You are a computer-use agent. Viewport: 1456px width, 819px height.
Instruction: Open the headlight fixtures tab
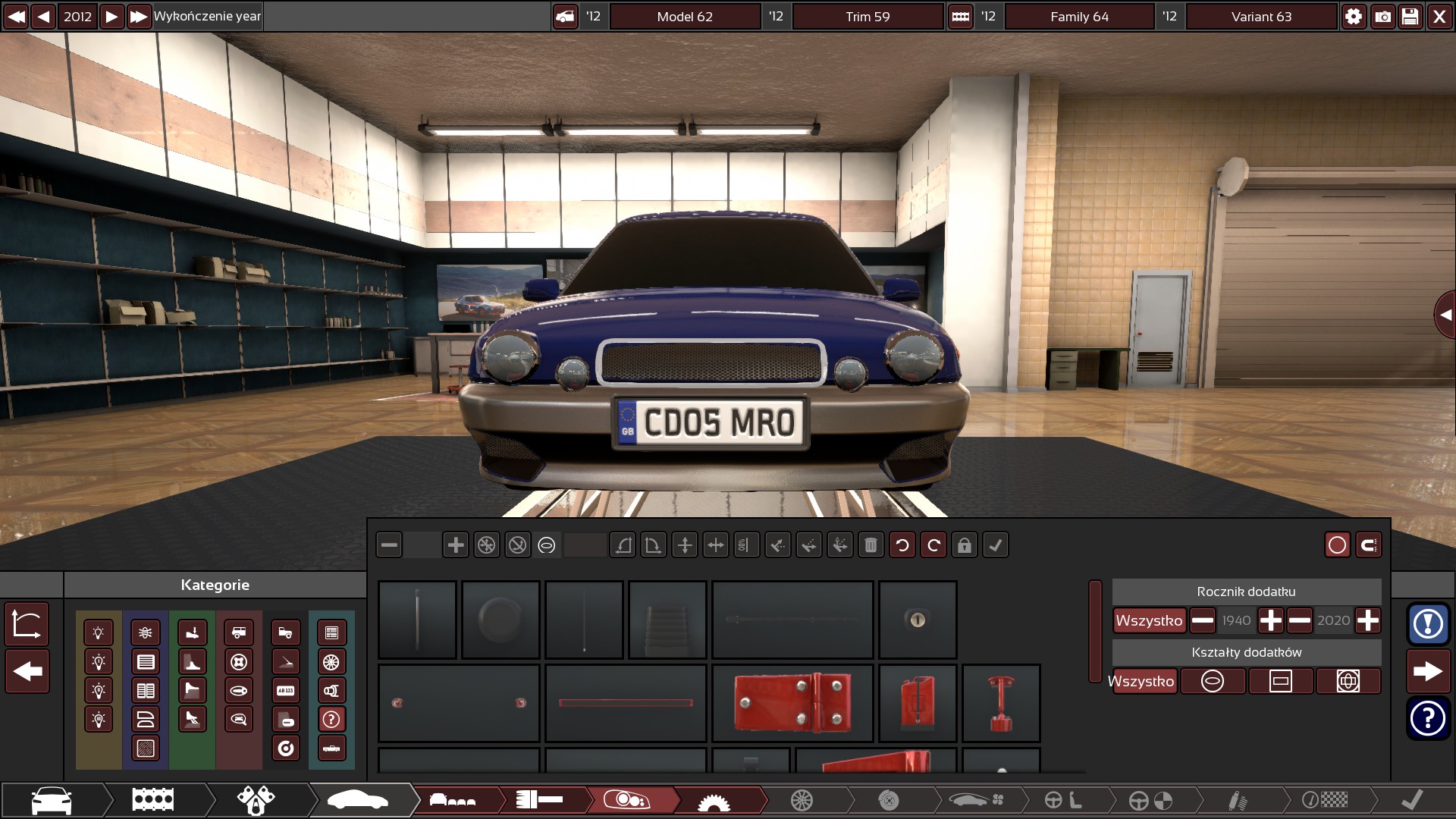(x=627, y=800)
